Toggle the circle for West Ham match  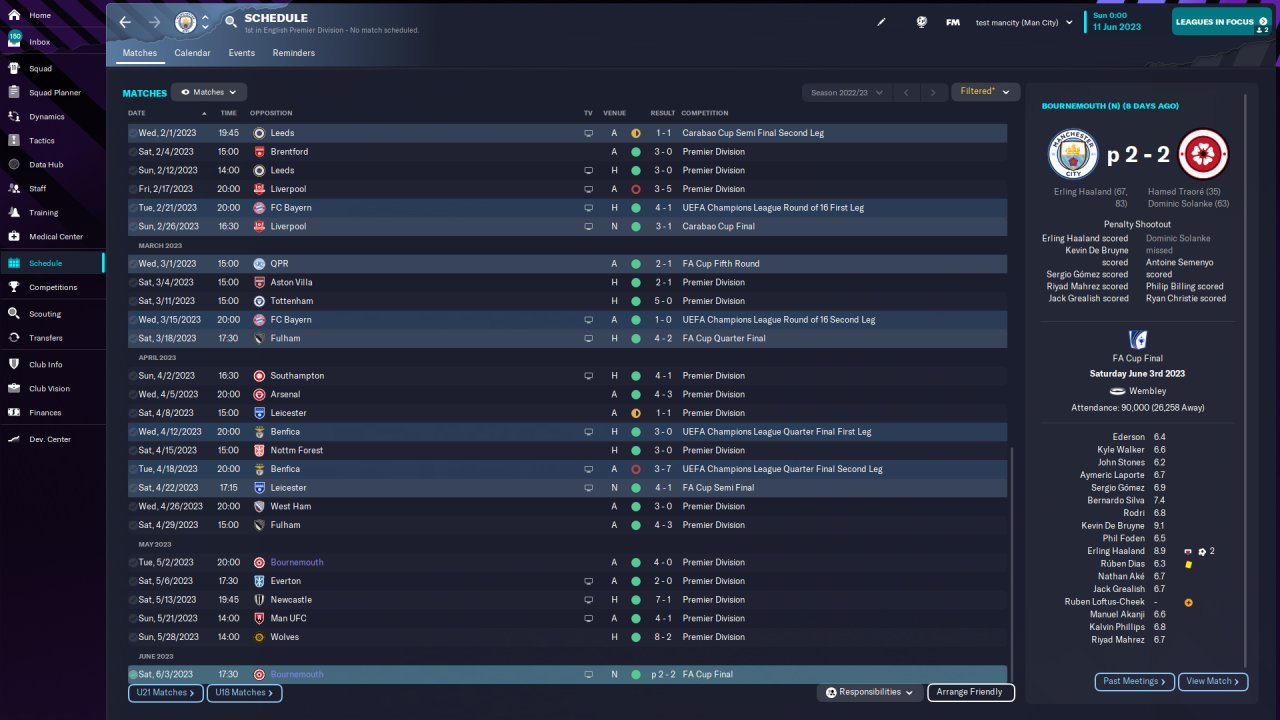pyautogui.click(x=134, y=507)
